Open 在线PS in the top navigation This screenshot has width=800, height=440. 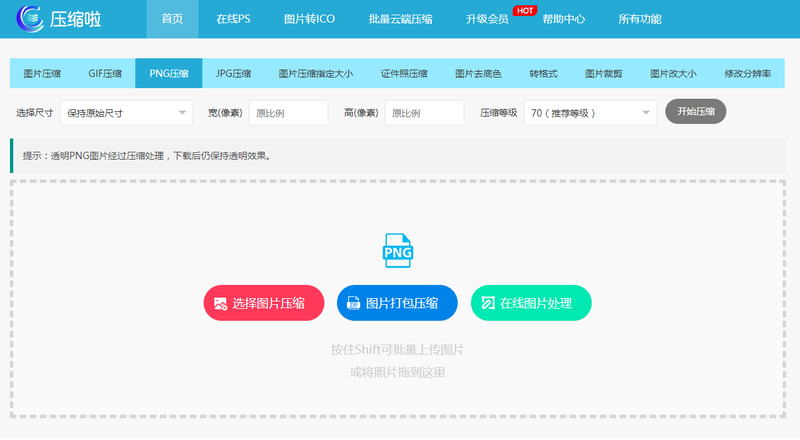coord(233,19)
